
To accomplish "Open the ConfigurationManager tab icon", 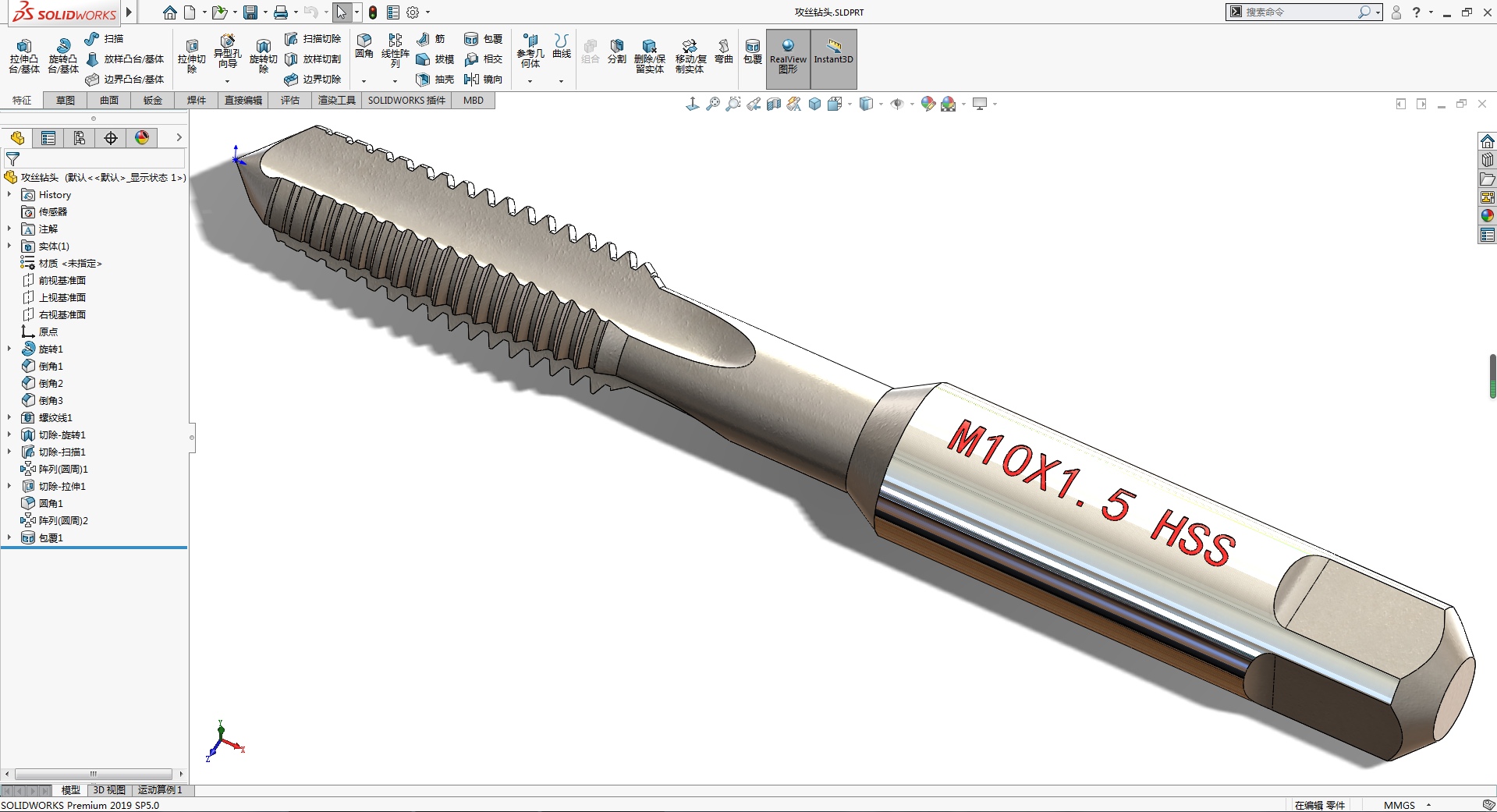I will [80, 138].
